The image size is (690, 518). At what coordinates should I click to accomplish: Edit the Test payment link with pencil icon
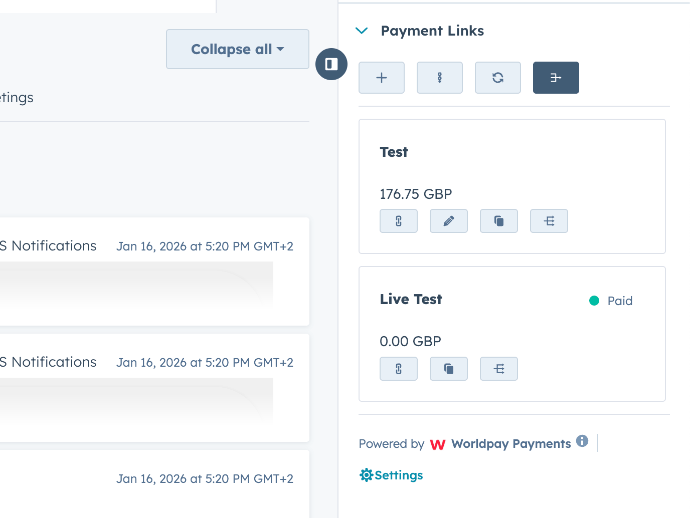click(x=449, y=221)
